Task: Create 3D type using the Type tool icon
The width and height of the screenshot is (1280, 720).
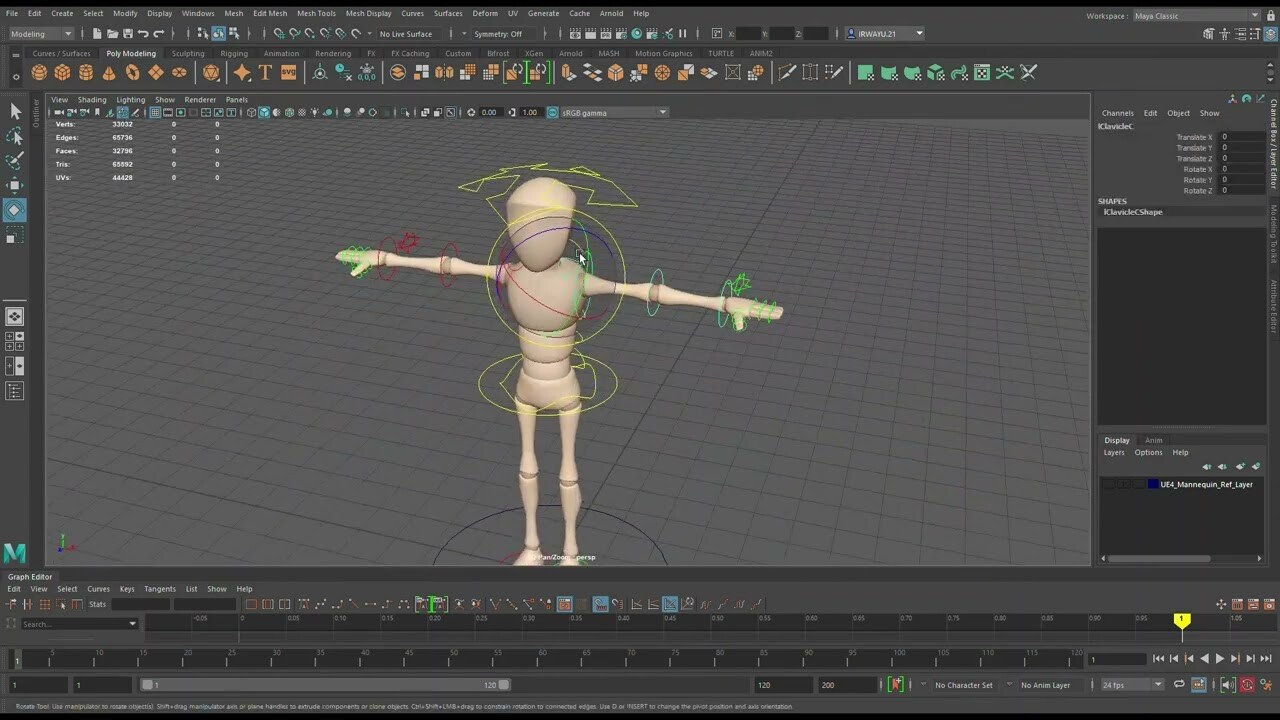Action: tap(265, 71)
